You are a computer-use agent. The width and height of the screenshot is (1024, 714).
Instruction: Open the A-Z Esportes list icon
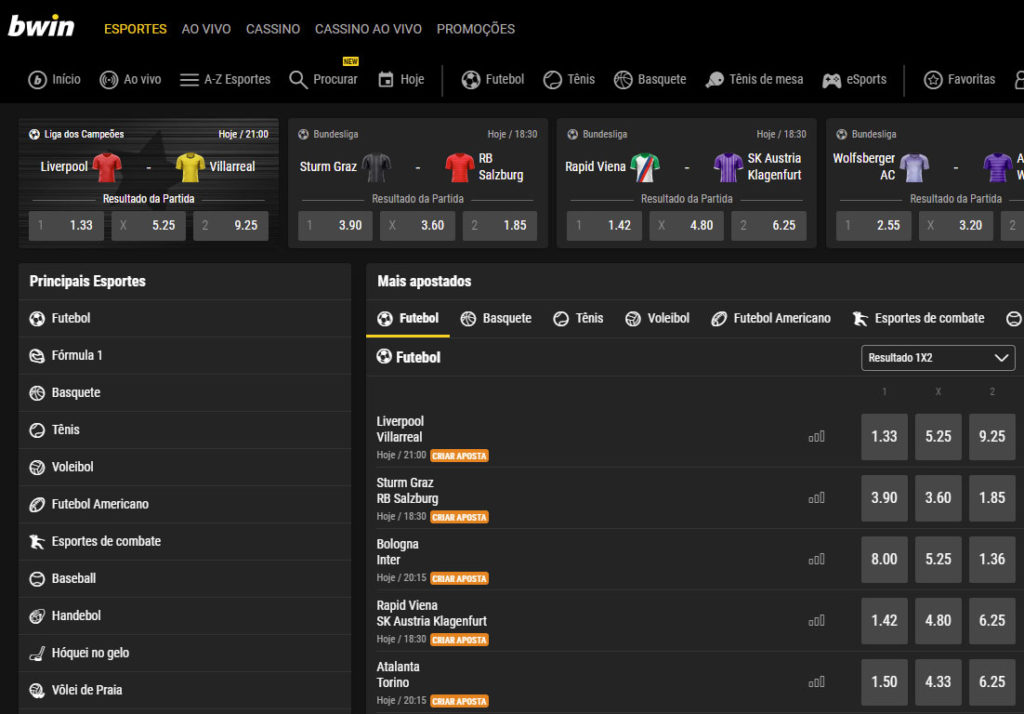tap(189, 80)
